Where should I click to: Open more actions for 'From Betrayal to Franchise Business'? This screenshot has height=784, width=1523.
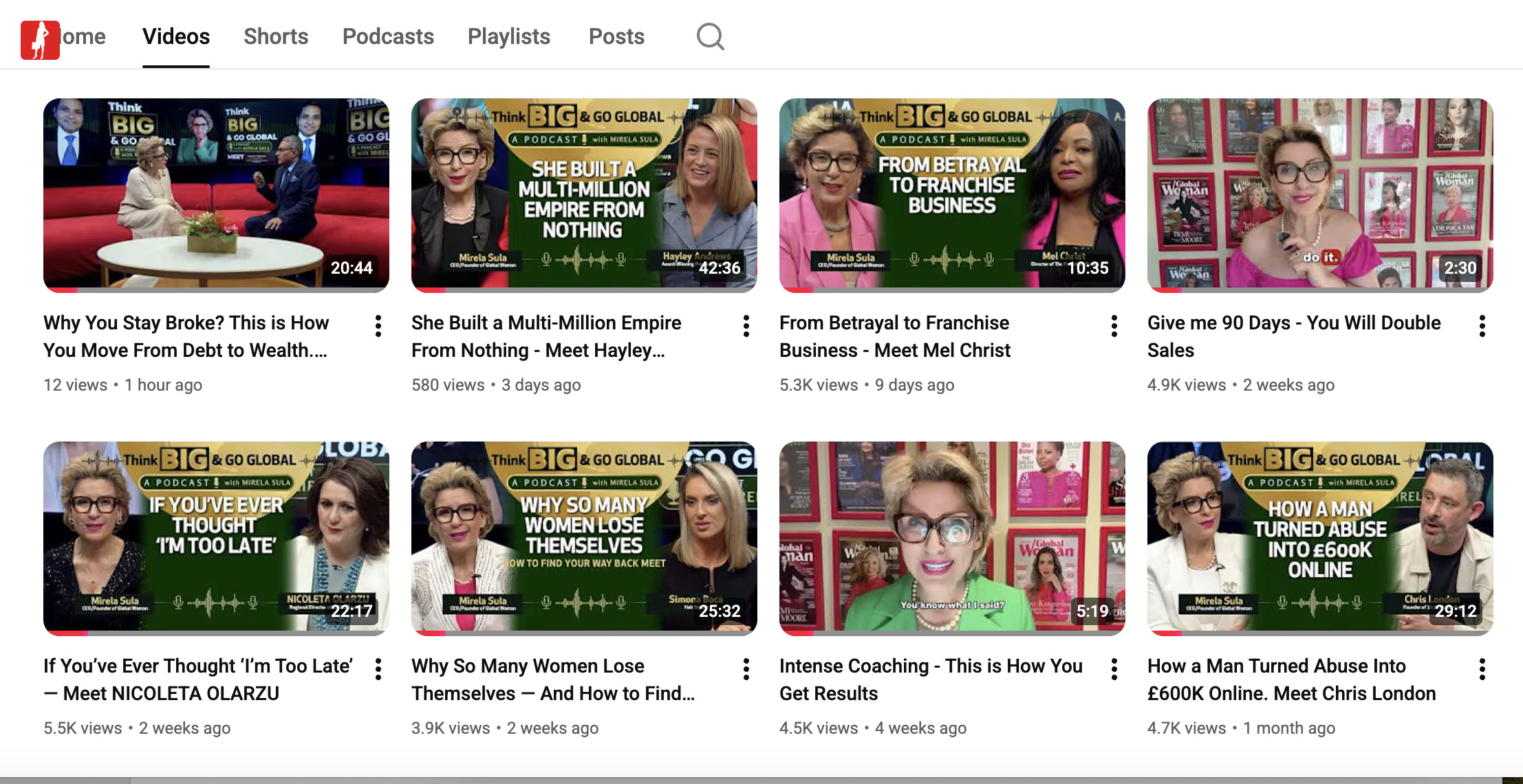click(1114, 326)
